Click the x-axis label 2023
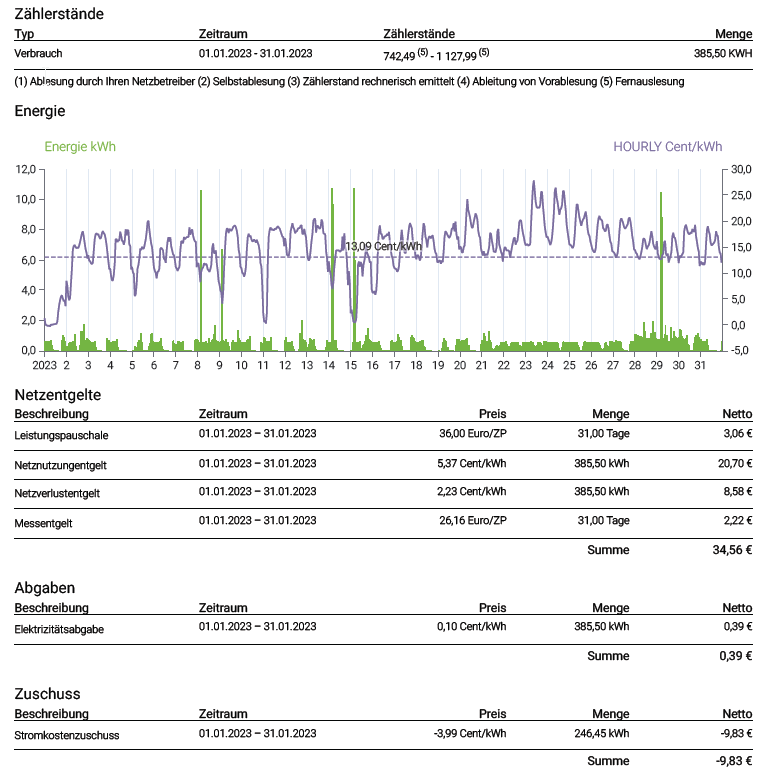This screenshot has width=779, height=776. point(45,366)
